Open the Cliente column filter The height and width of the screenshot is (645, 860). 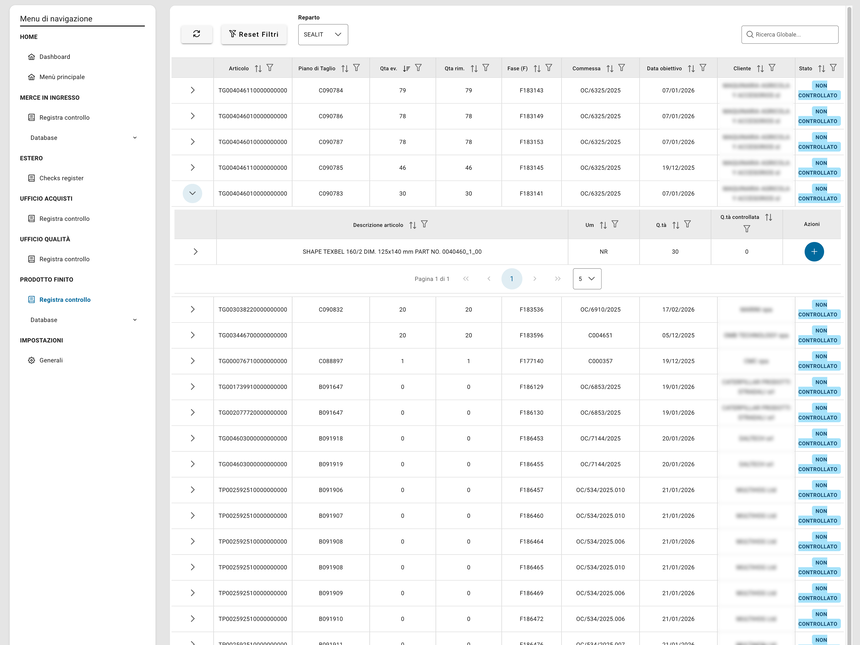[772, 68]
